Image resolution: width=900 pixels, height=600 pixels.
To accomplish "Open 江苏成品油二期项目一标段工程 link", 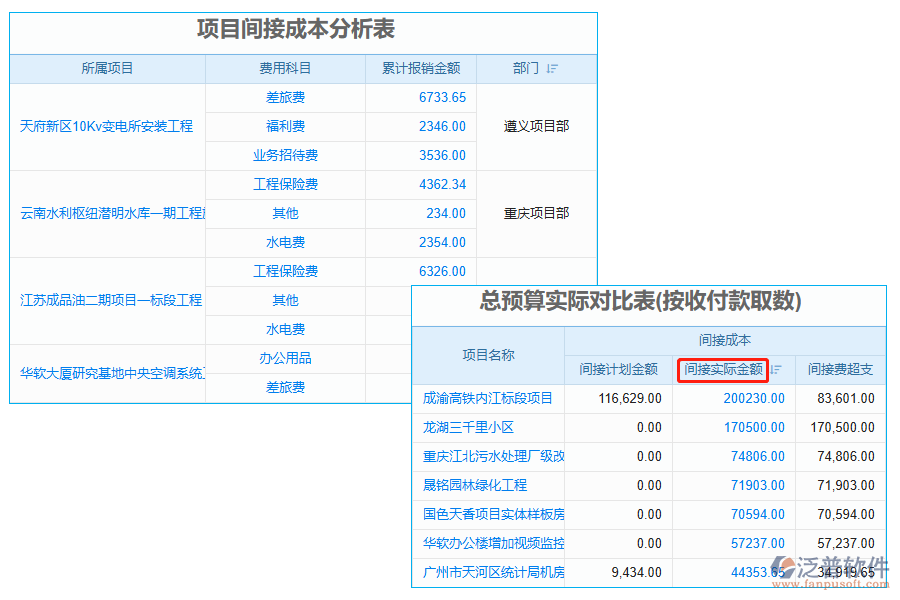I will point(107,300).
